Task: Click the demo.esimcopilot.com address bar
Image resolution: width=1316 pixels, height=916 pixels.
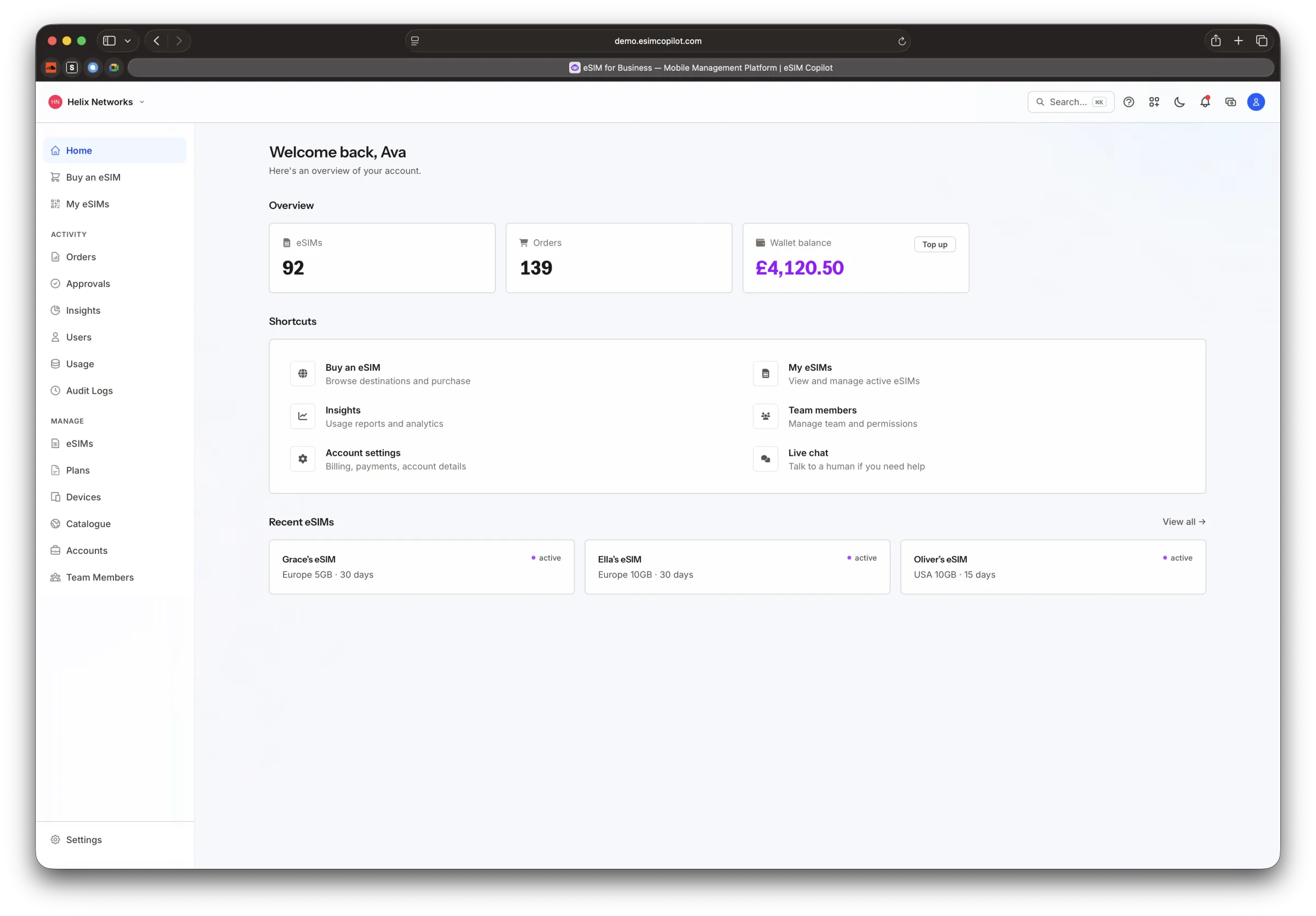Action: click(657, 41)
